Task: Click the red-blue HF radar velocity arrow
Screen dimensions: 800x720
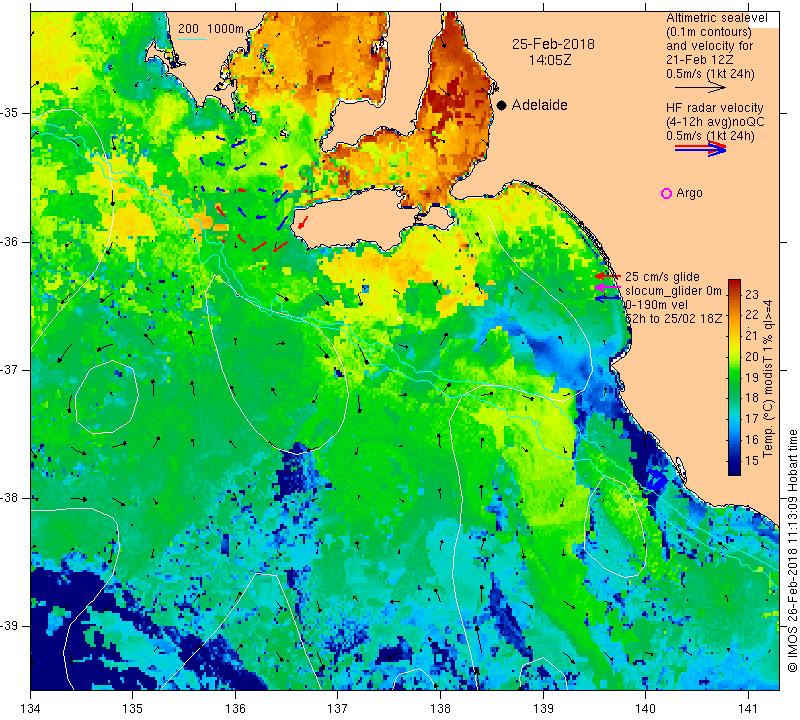Action: [x=700, y=148]
